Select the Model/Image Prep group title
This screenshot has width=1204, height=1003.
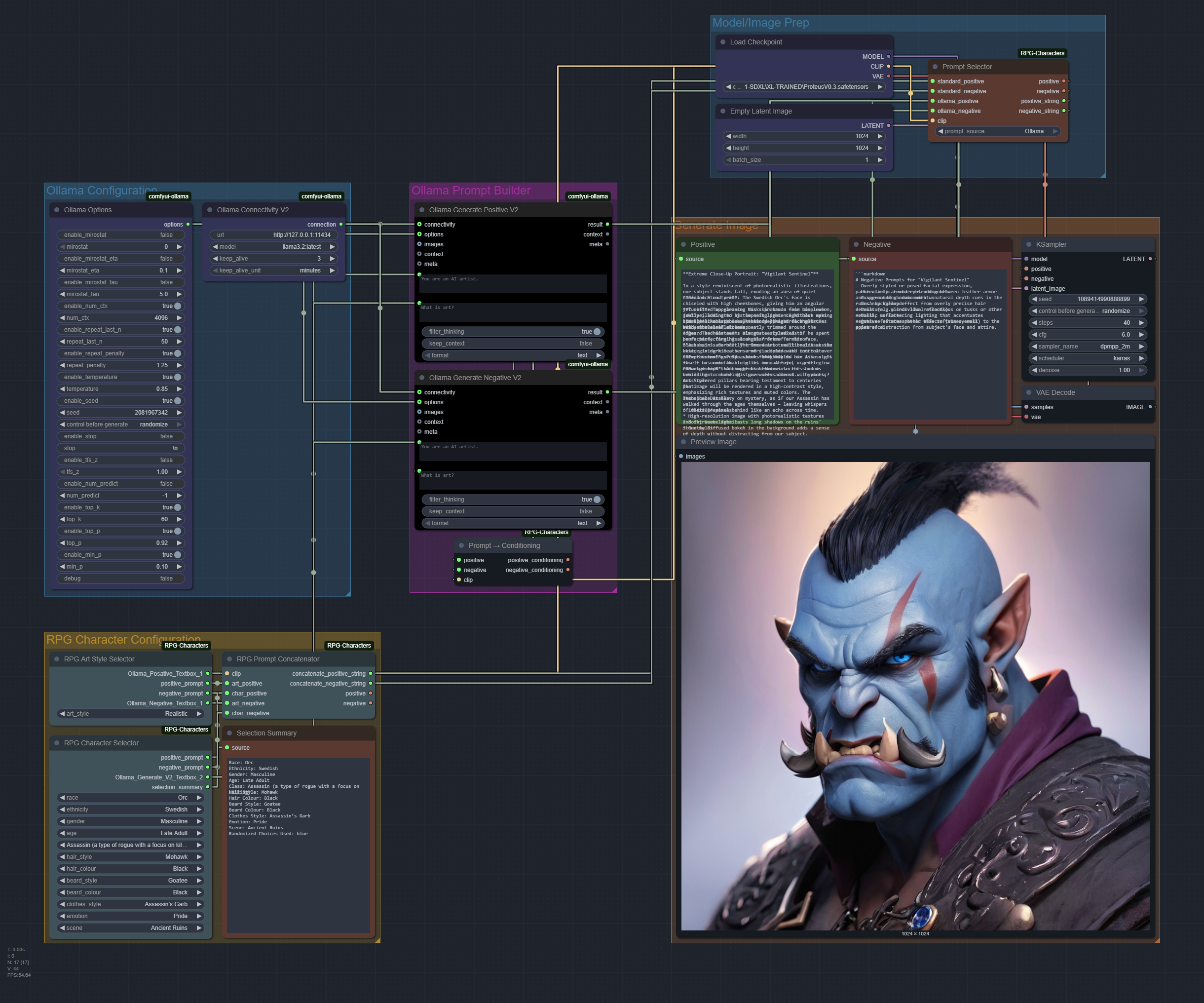tap(760, 23)
